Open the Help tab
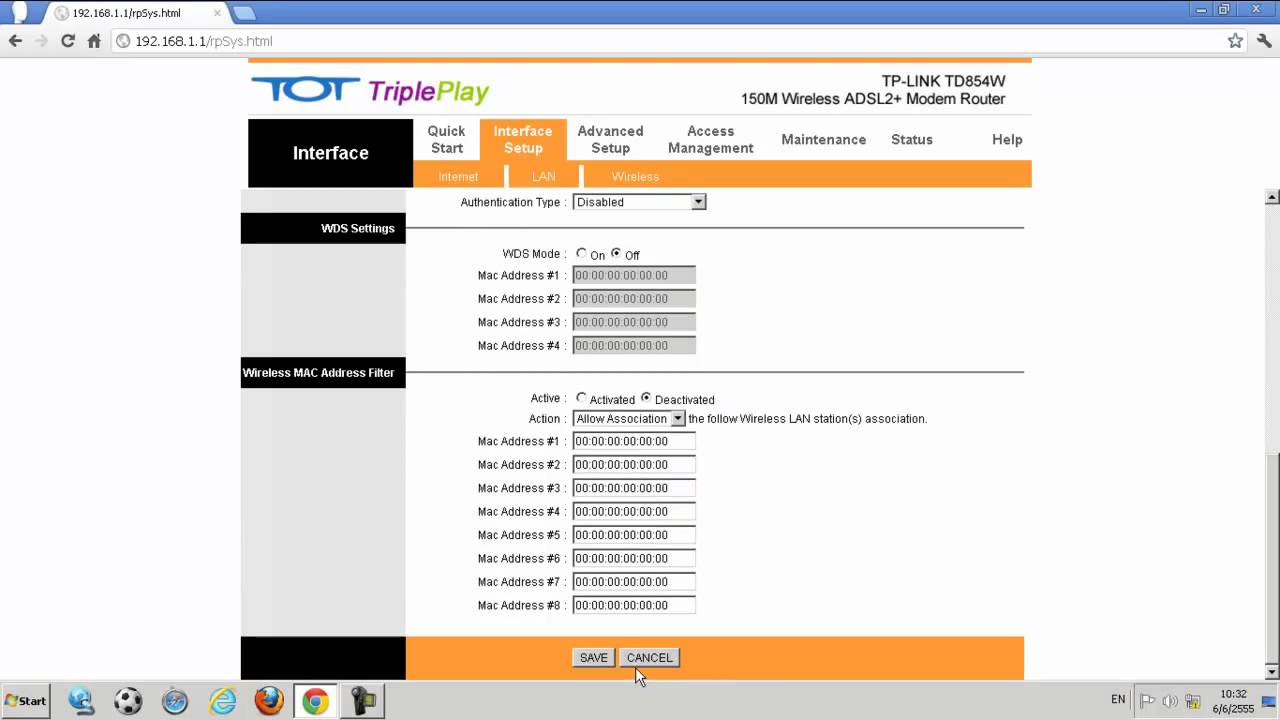The height and width of the screenshot is (720, 1280). coord(1007,140)
